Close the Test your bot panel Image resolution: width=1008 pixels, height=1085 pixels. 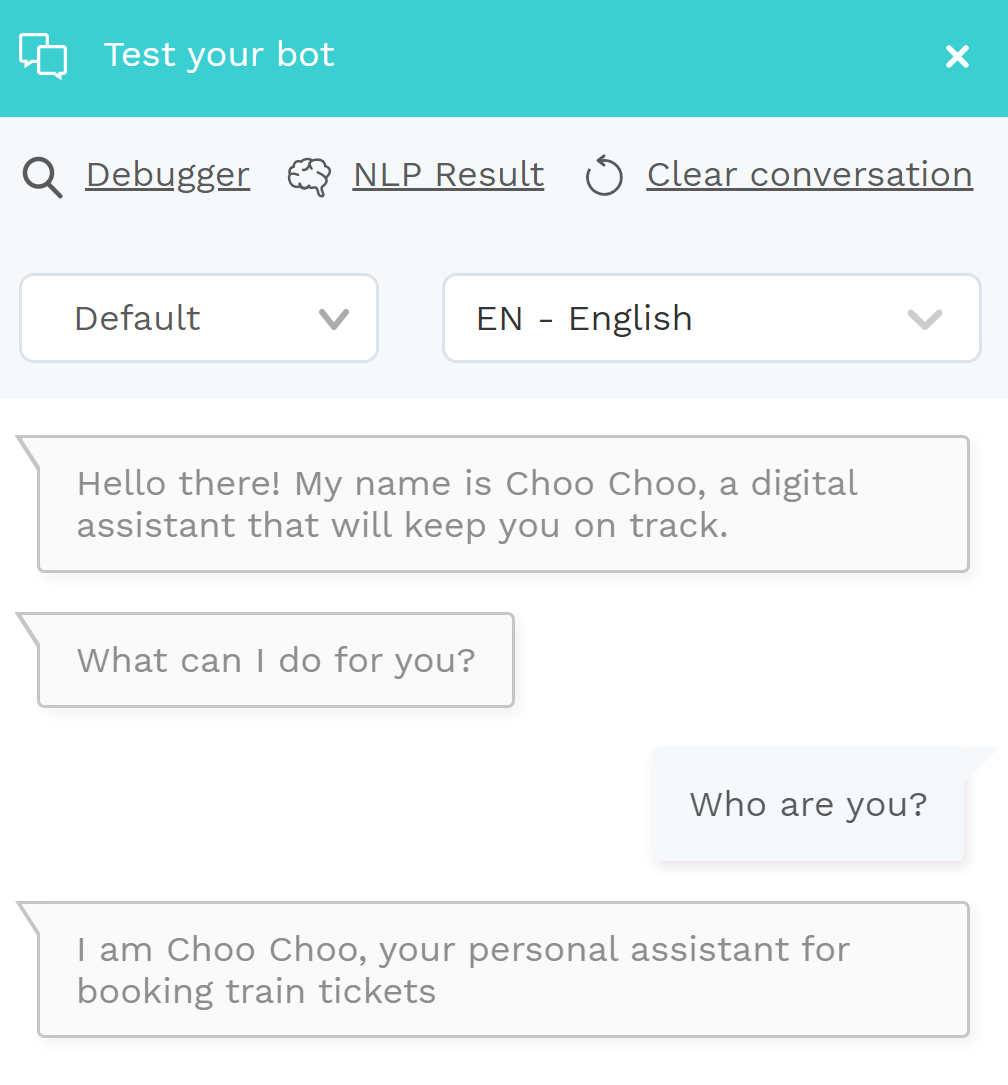(x=957, y=56)
